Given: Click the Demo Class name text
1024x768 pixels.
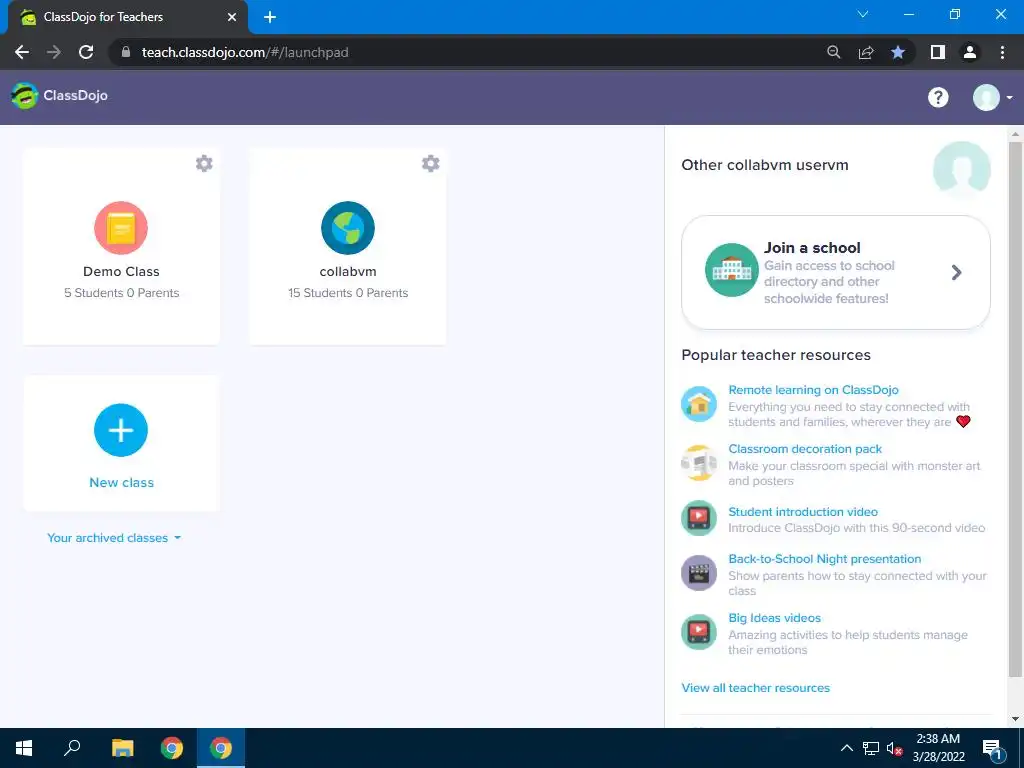Looking at the screenshot, I should [x=121, y=272].
